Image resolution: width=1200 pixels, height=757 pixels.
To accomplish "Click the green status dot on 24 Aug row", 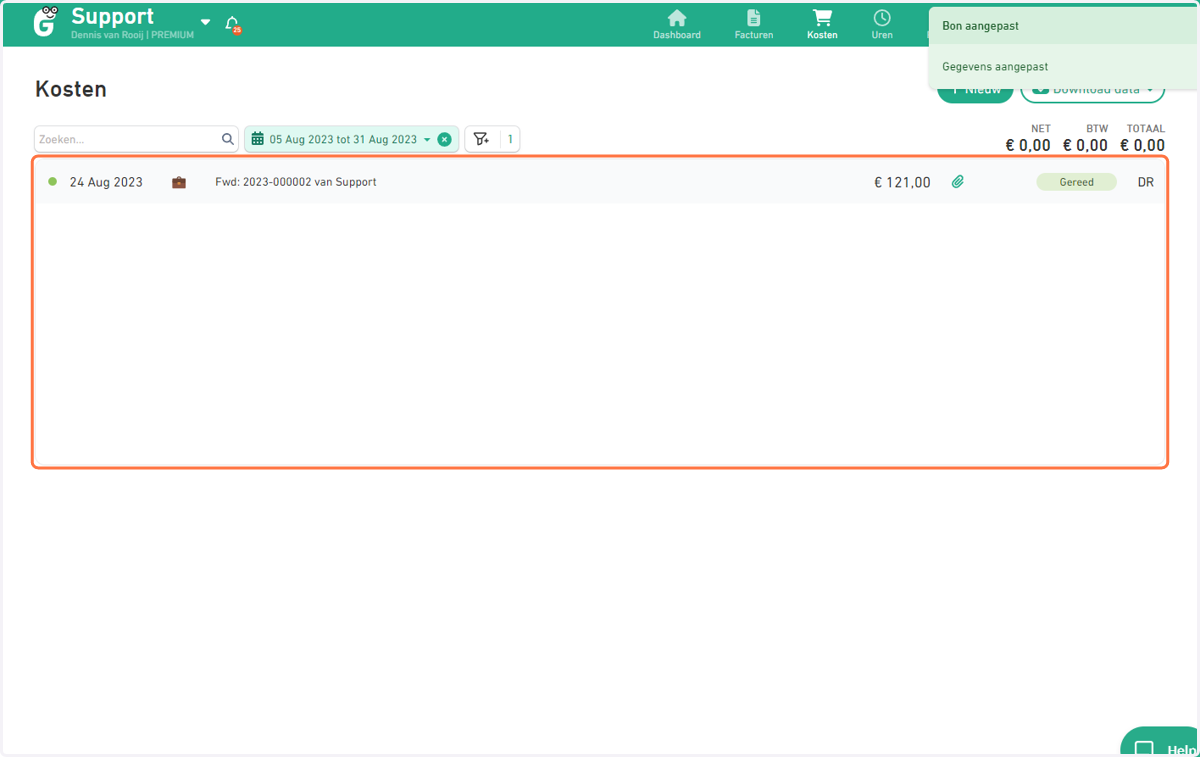I will pyautogui.click(x=53, y=182).
